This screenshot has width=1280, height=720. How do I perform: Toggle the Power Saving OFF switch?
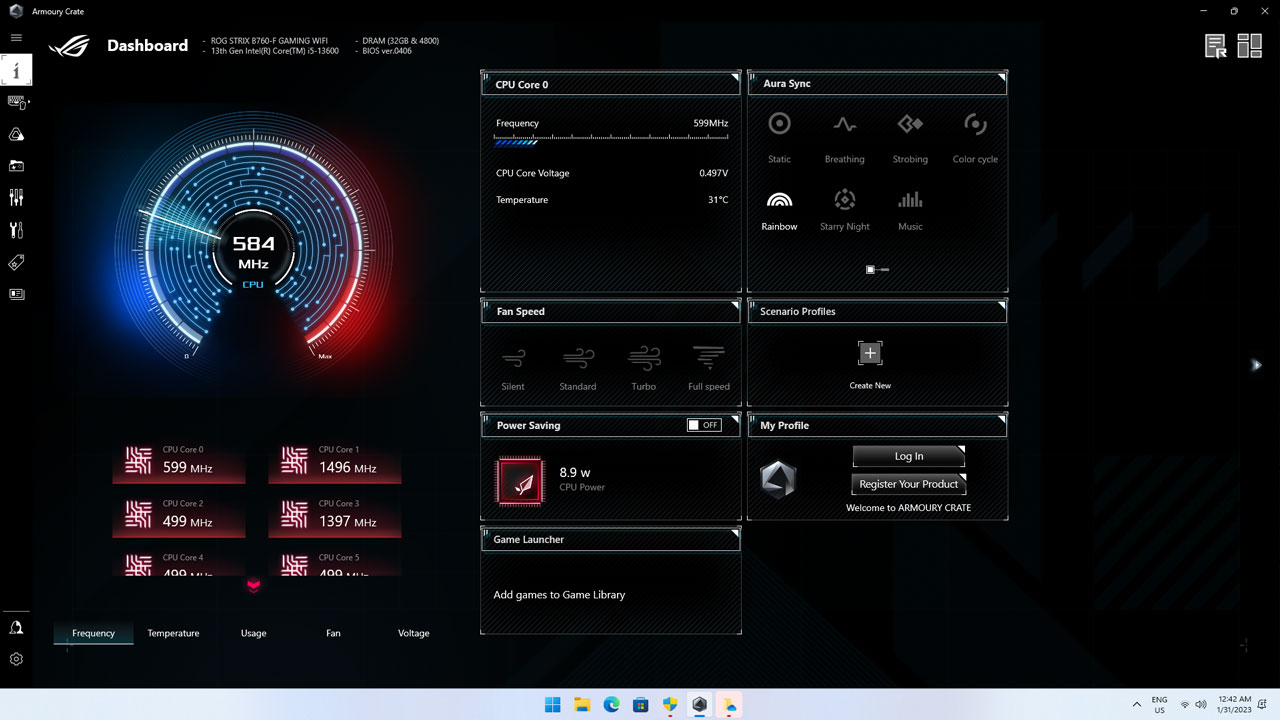click(x=704, y=425)
